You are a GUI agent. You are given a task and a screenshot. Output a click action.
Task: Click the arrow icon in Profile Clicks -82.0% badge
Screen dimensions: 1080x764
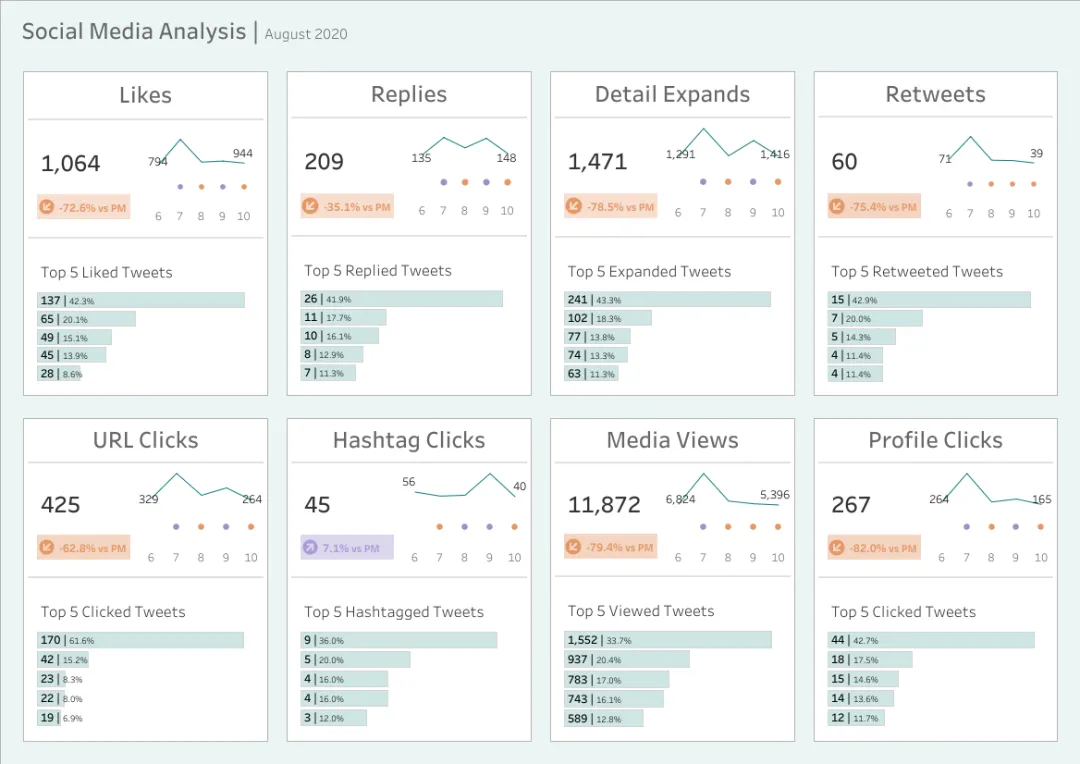click(x=837, y=548)
